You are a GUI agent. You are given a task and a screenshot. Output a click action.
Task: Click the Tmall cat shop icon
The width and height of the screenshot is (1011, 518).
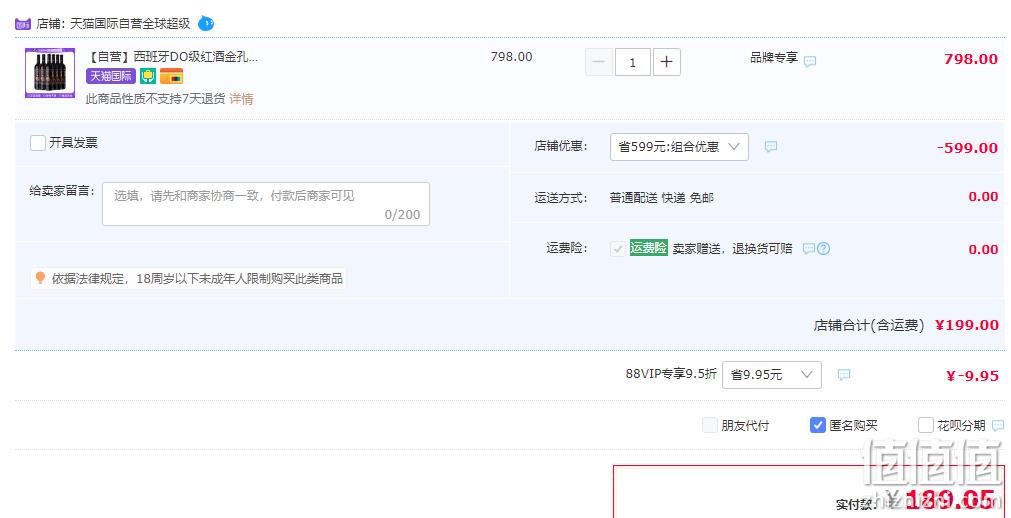click(x=23, y=25)
